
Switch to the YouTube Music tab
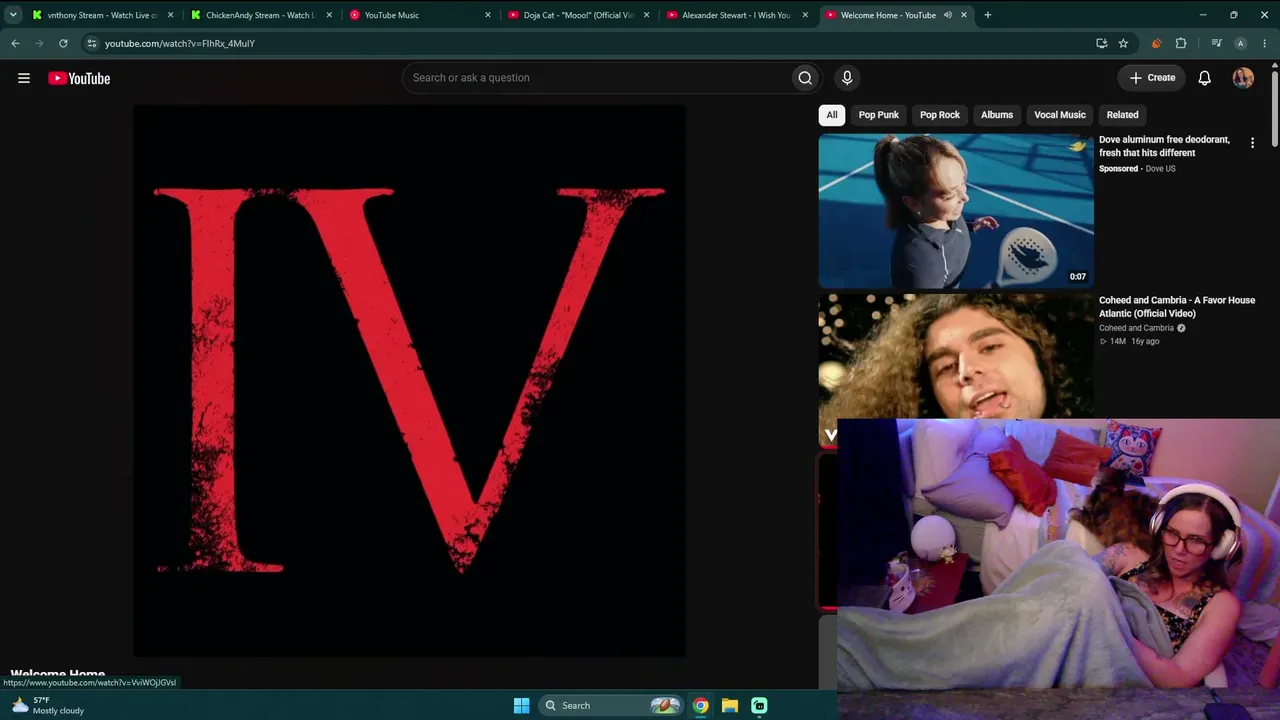[x=420, y=15]
